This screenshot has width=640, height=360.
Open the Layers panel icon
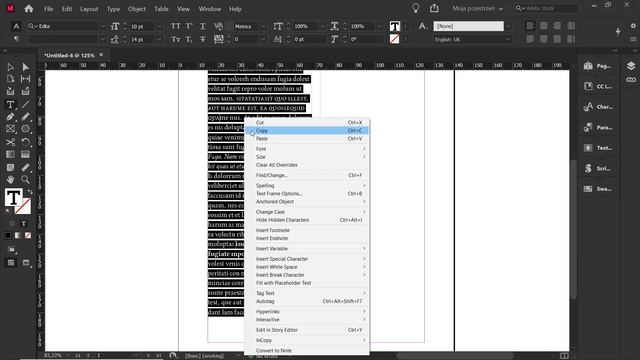pos(631,66)
